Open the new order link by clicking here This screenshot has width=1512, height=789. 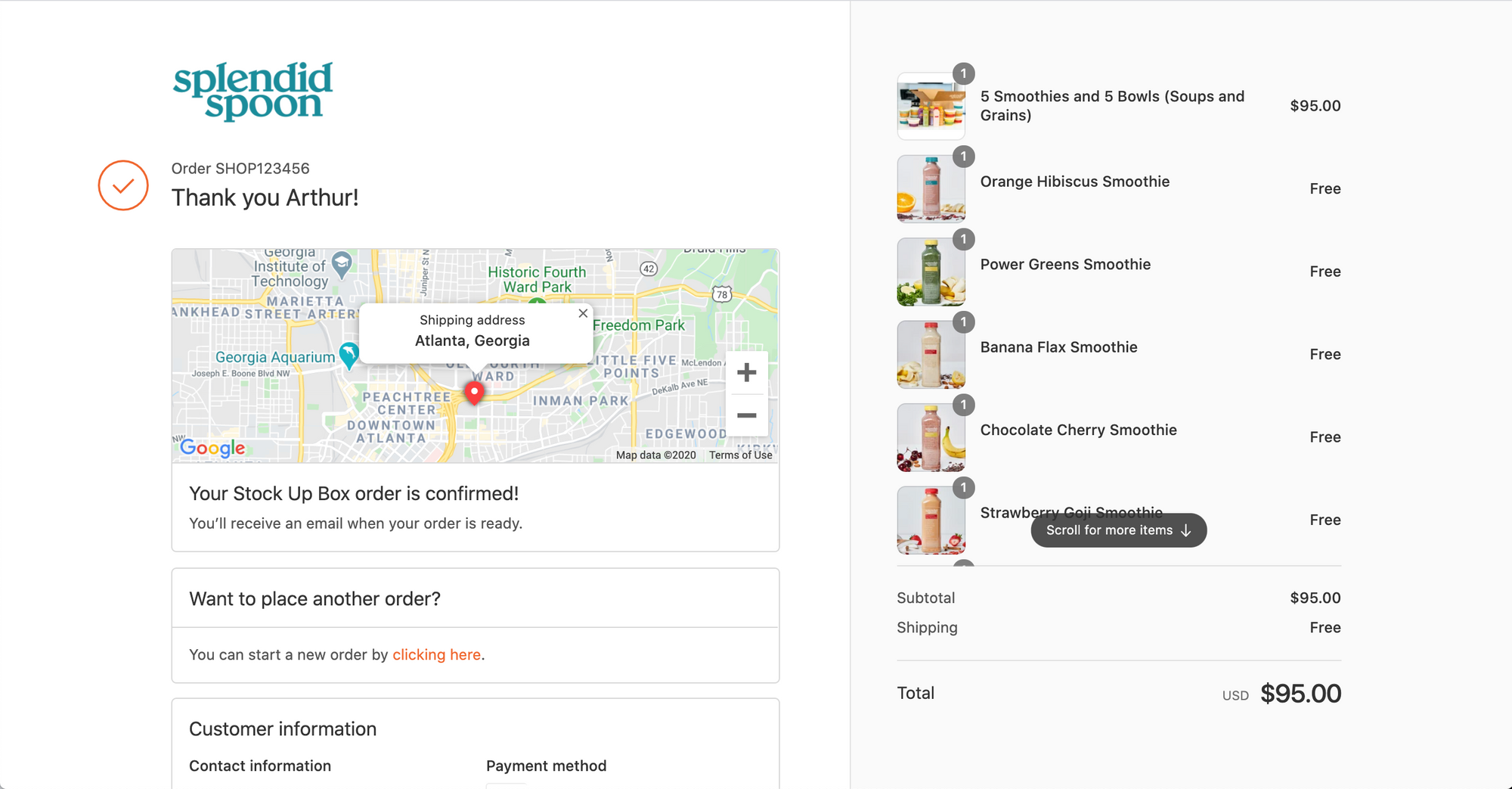pyautogui.click(x=436, y=654)
